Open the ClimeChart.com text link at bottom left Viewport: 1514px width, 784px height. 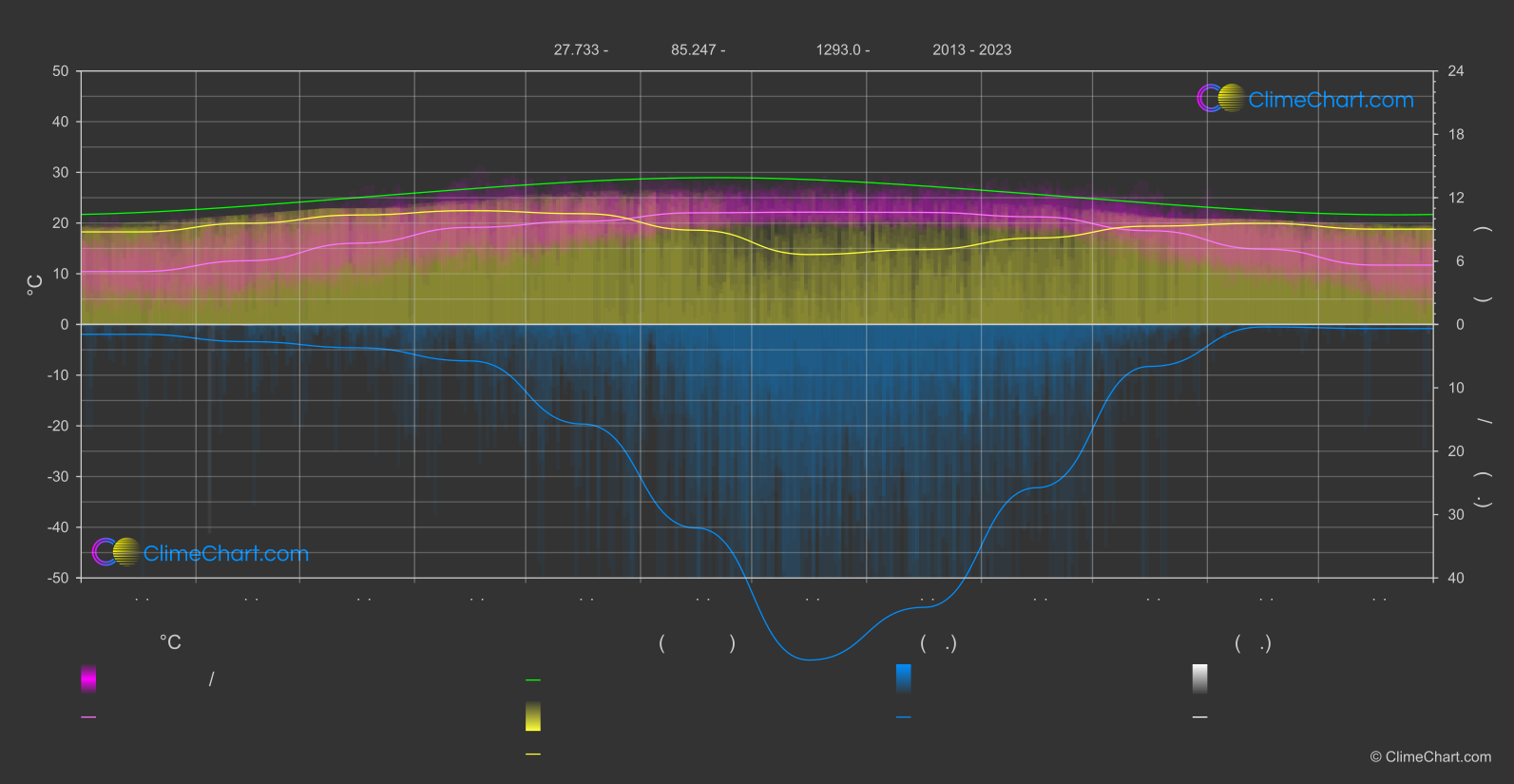(226, 553)
